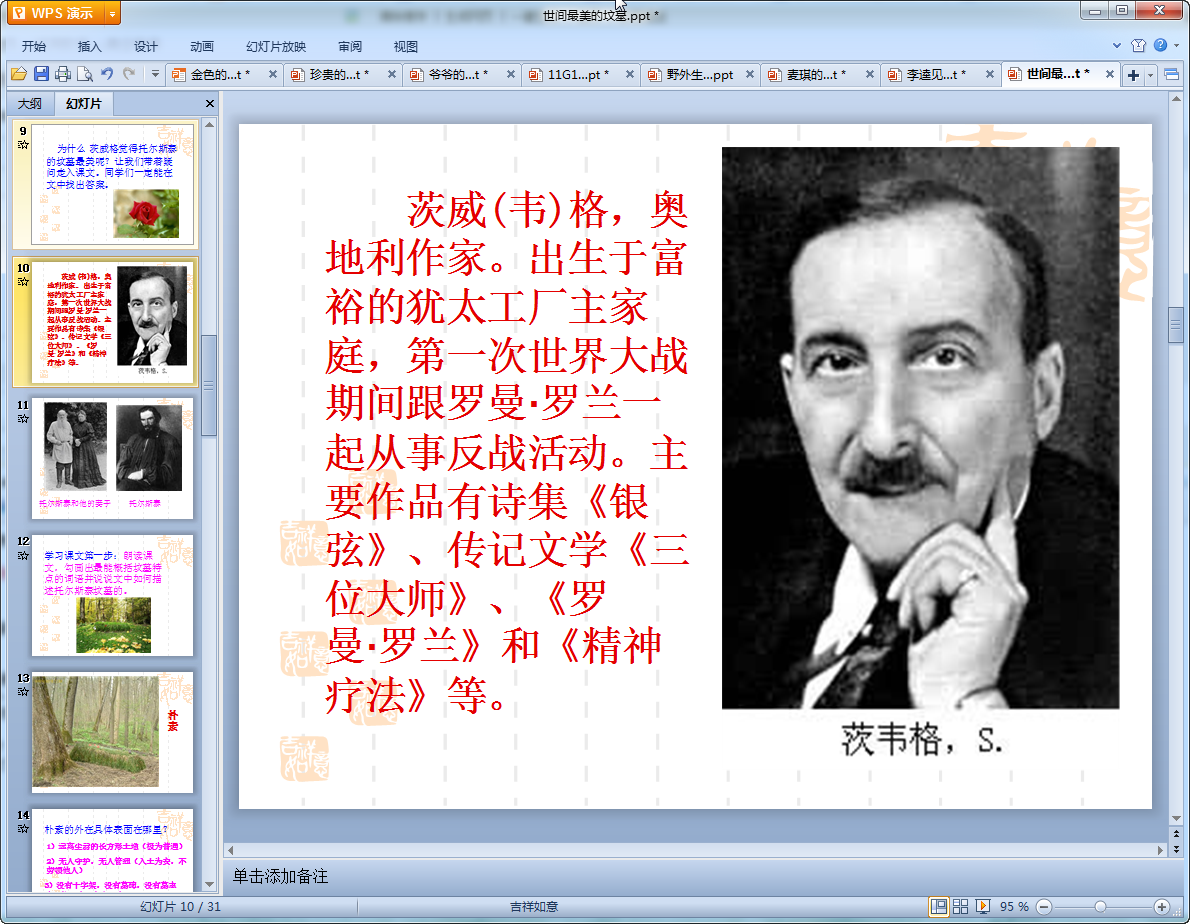Click the zoom slider handle
1190x924 pixels.
point(1100,907)
